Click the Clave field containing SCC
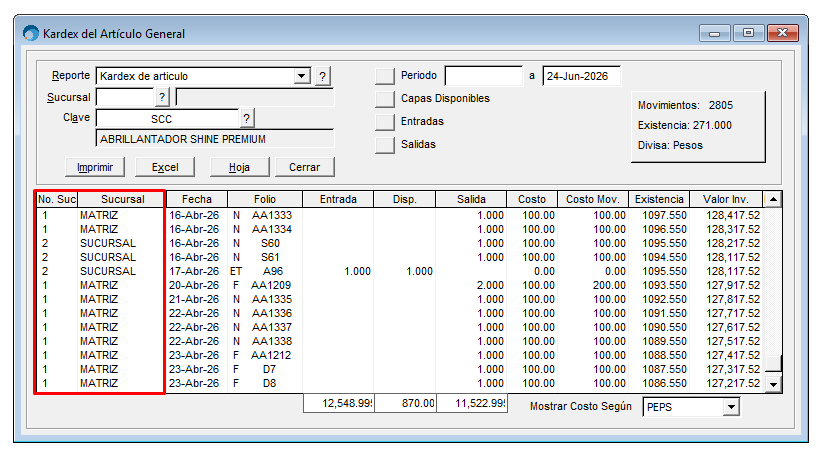821x455 pixels. click(x=168, y=119)
